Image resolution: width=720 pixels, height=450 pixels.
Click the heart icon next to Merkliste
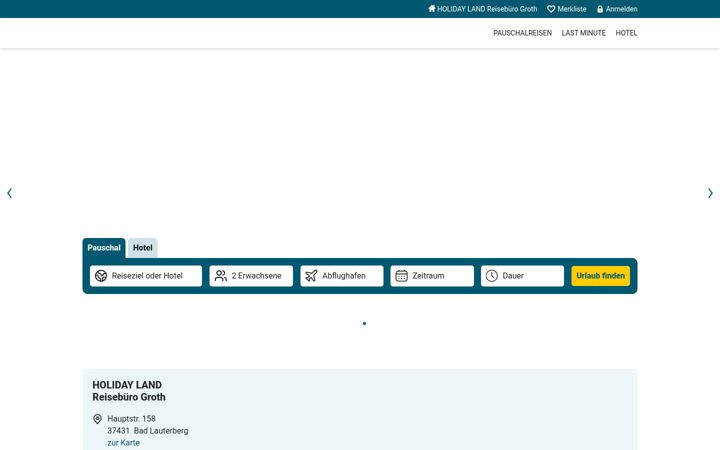(x=551, y=9)
